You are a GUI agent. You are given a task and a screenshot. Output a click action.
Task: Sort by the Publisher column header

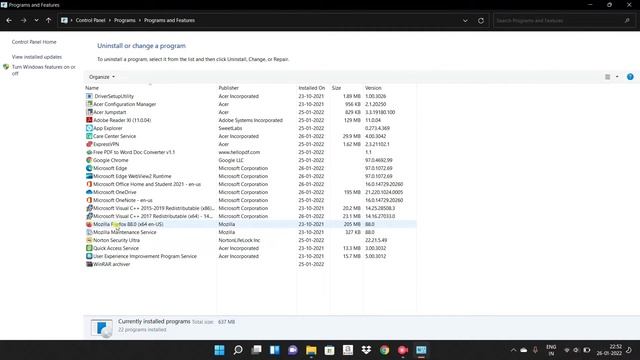point(229,88)
